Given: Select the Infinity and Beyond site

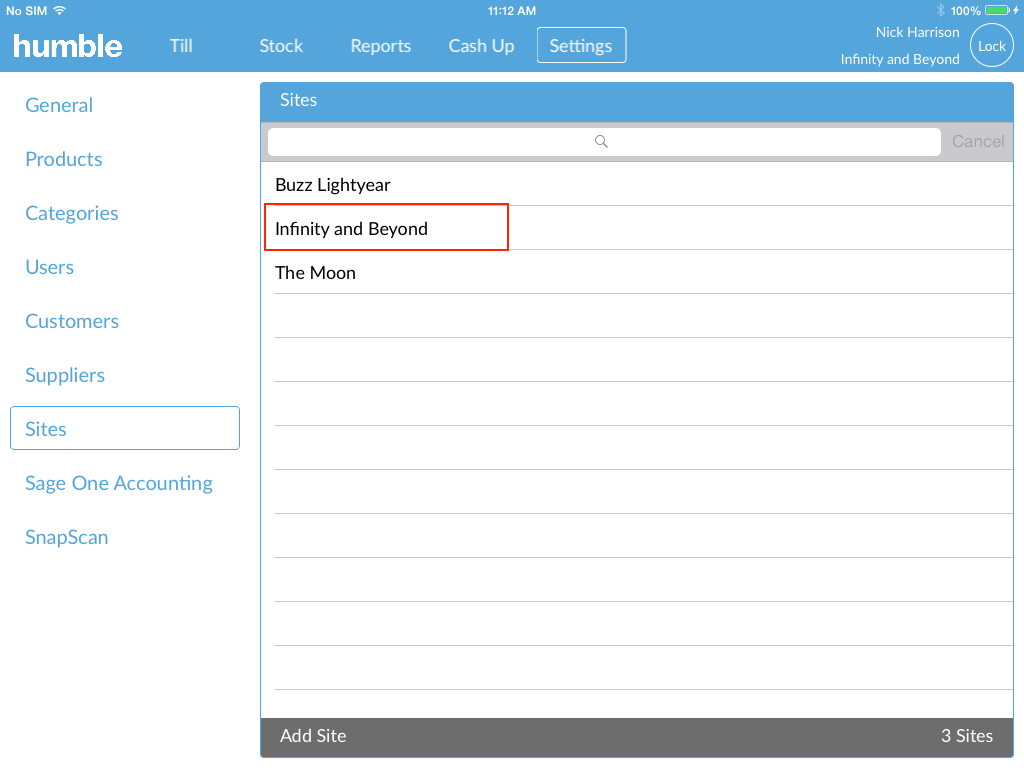Looking at the screenshot, I should pos(637,229).
